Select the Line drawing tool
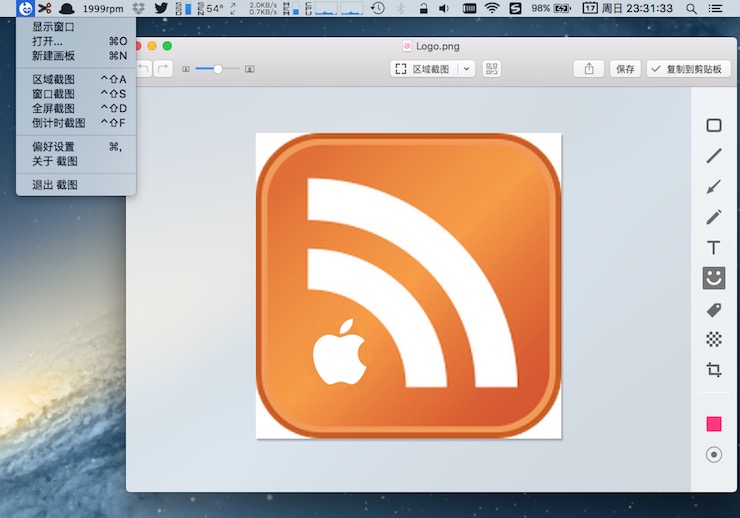This screenshot has height=518, width=740. 714,156
